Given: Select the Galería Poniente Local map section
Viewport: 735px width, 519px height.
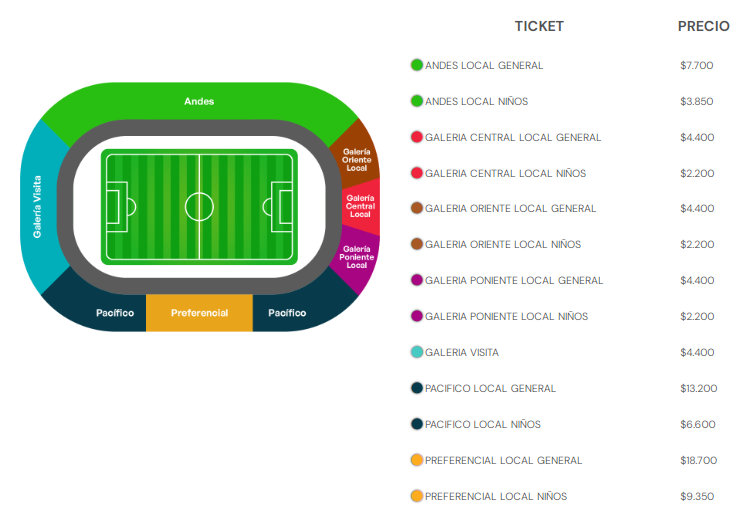Looking at the screenshot, I should click(357, 257).
